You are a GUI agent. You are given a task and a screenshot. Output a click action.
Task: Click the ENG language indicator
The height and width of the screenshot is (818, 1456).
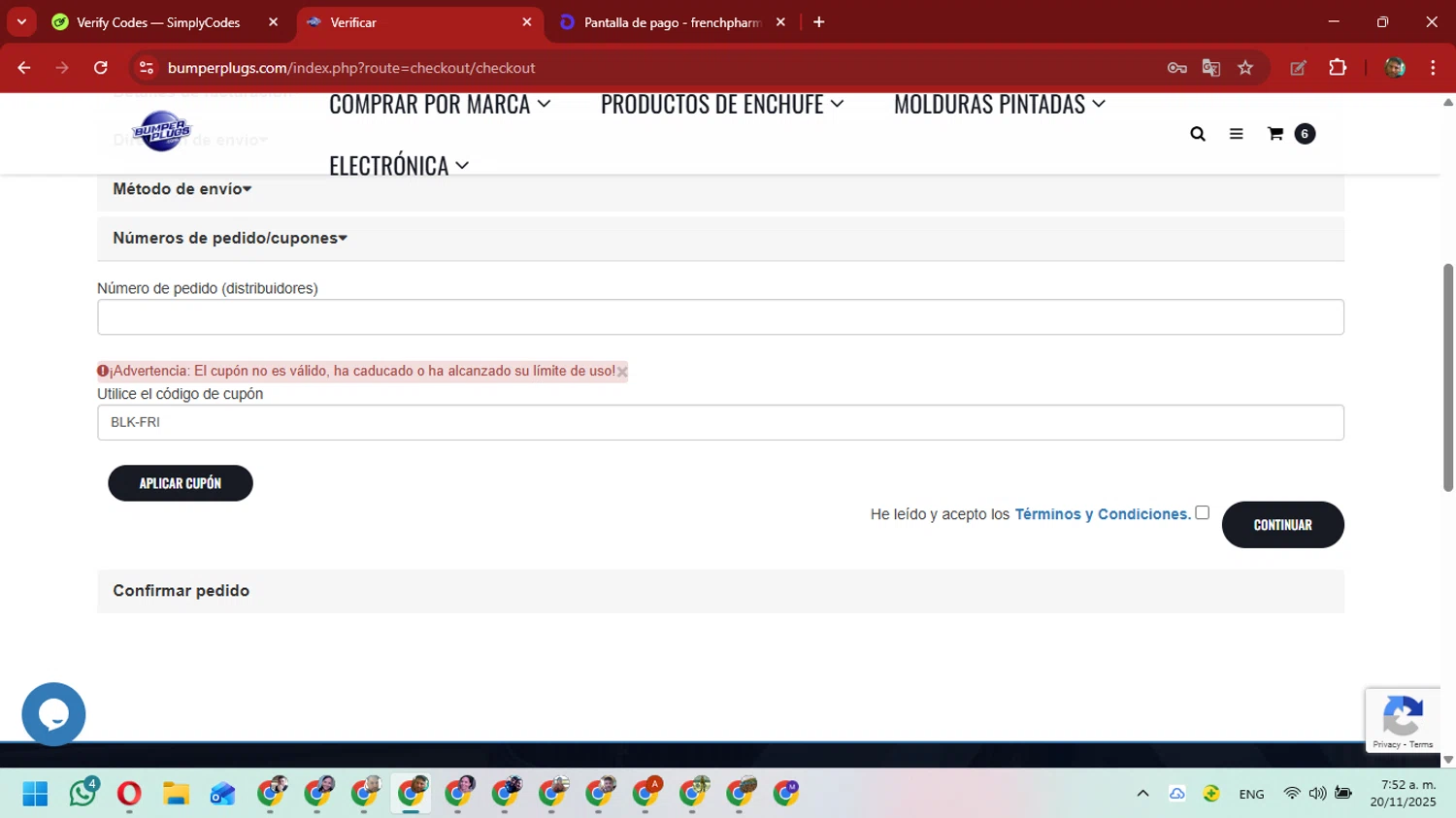tap(1251, 794)
